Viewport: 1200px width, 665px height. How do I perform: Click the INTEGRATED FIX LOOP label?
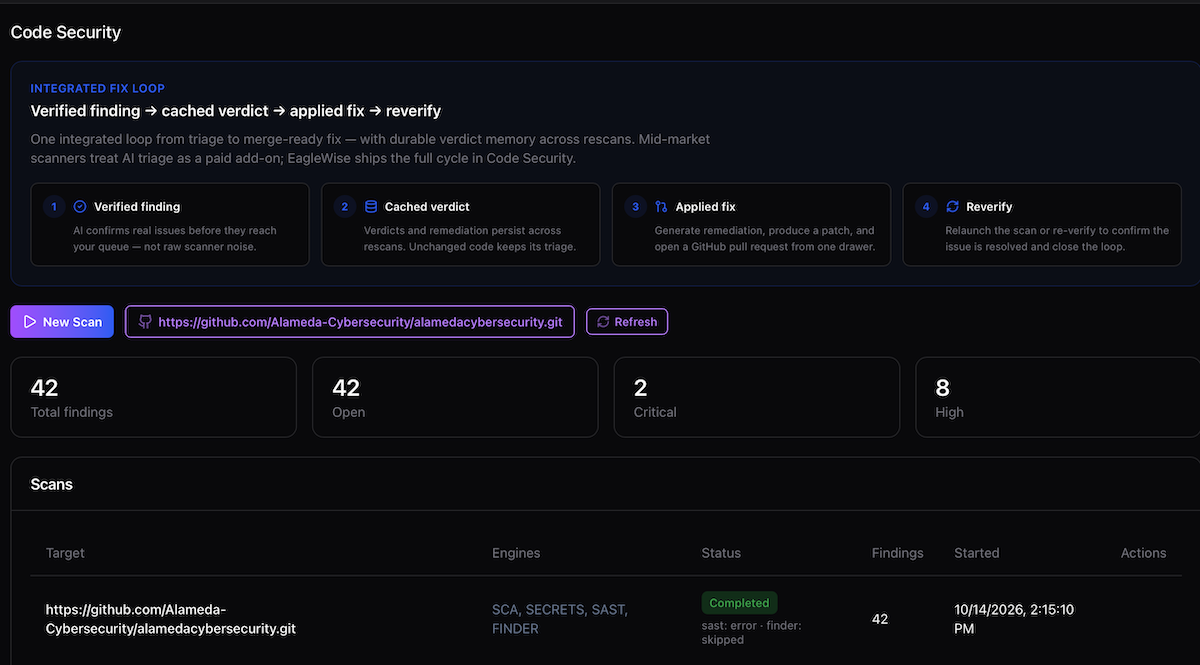[x=98, y=89]
